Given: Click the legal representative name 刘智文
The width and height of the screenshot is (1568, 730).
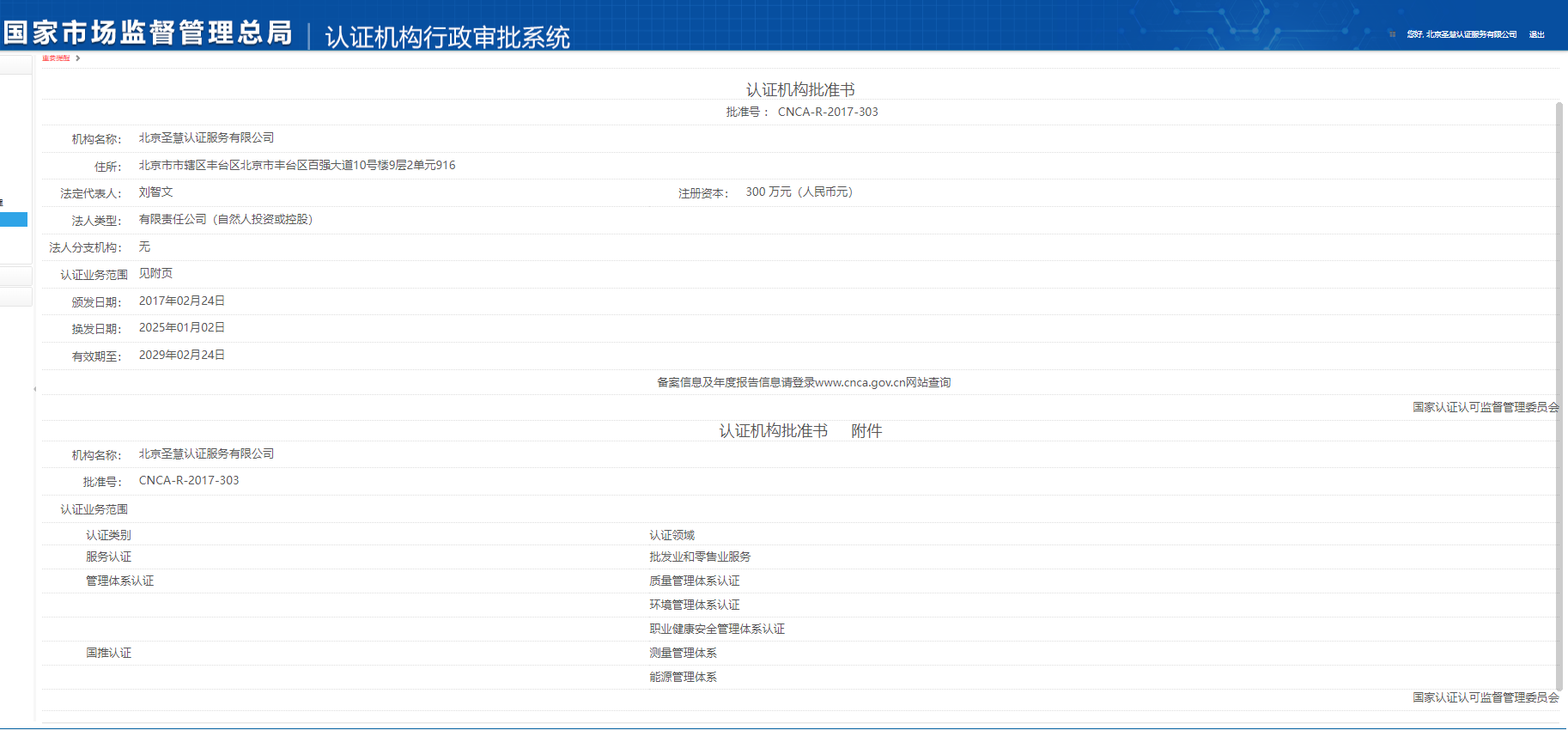Looking at the screenshot, I should tap(156, 192).
